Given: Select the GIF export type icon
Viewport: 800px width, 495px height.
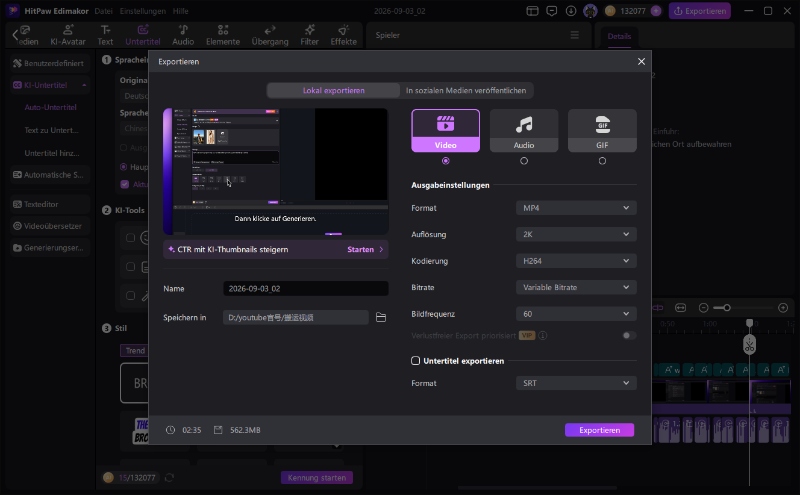Looking at the screenshot, I should click(x=602, y=131).
